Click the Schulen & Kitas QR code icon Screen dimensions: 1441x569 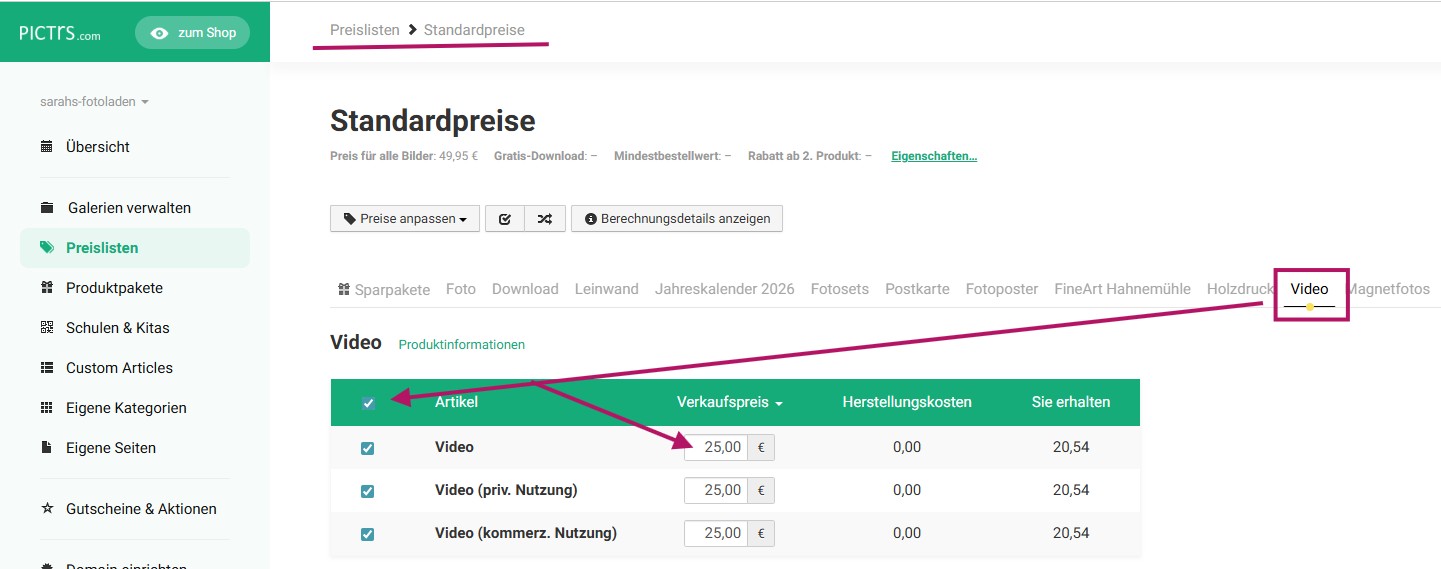(46, 328)
